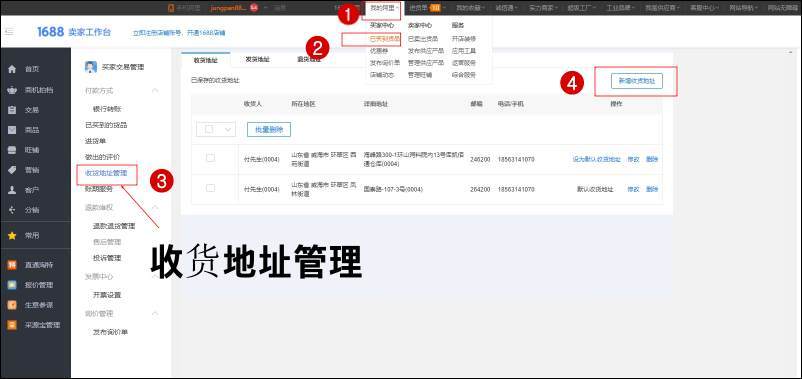The image size is (802, 379).
Task: Switch to the 发货地址 tab
Action: 257,59
